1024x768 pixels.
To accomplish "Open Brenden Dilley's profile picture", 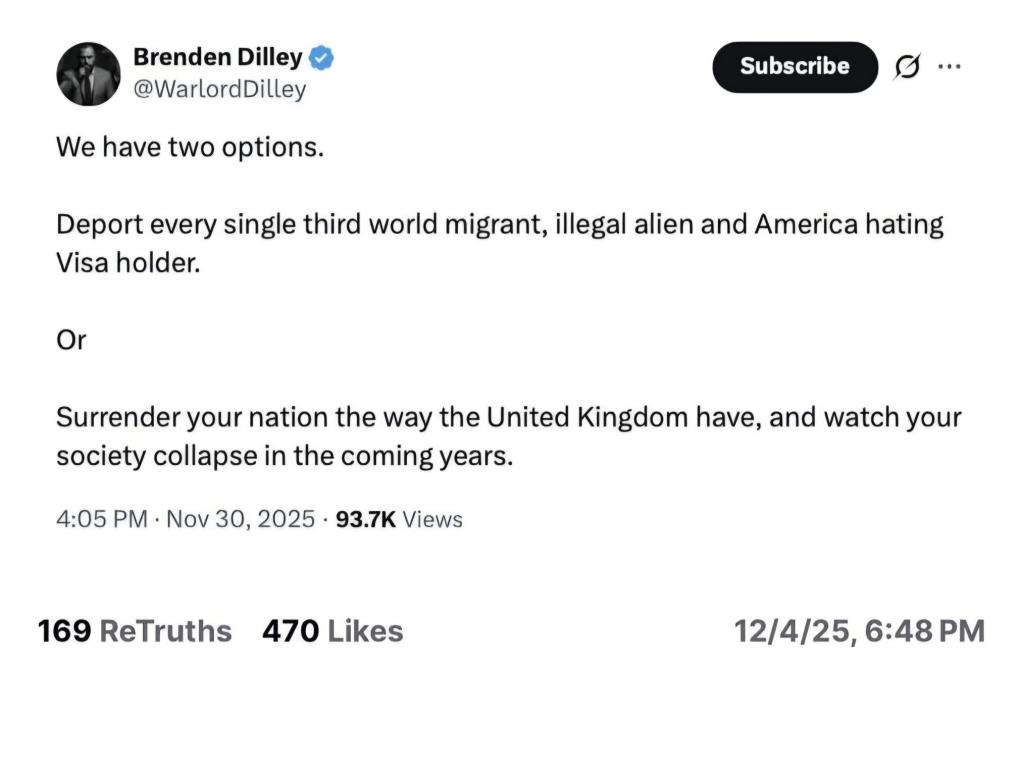I will click(88, 74).
